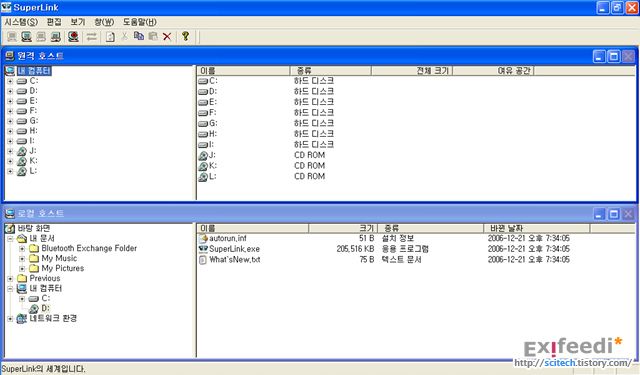This screenshot has width=640, height=375.
Task: Collapse 내 컴퓨터 in local host tree
Action: point(10,288)
